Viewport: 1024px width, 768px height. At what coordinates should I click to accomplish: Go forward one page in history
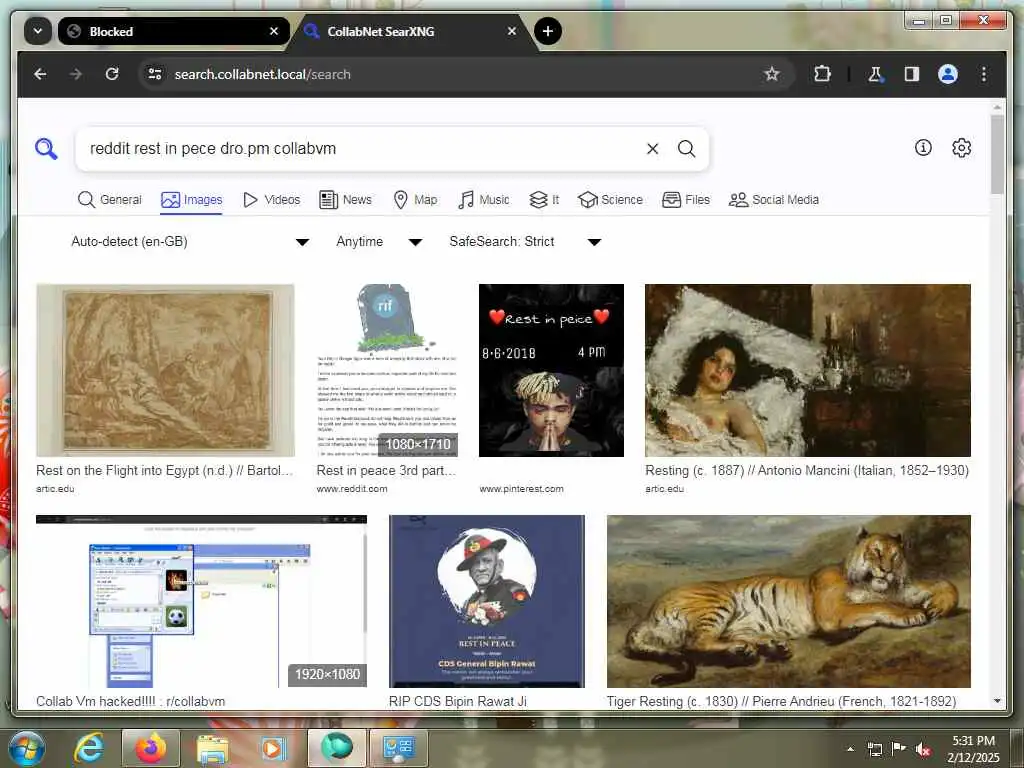[x=76, y=74]
